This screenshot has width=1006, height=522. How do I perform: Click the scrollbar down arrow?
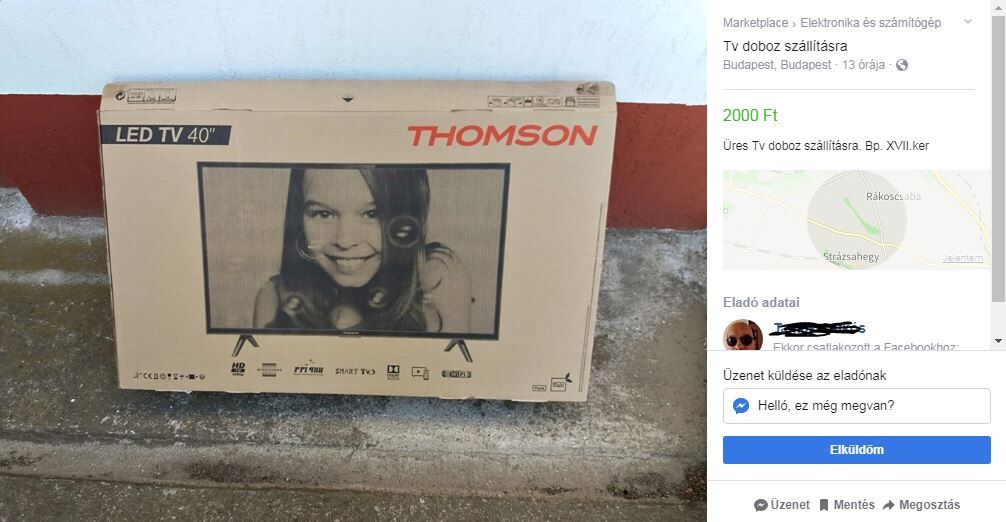(998, 341)
